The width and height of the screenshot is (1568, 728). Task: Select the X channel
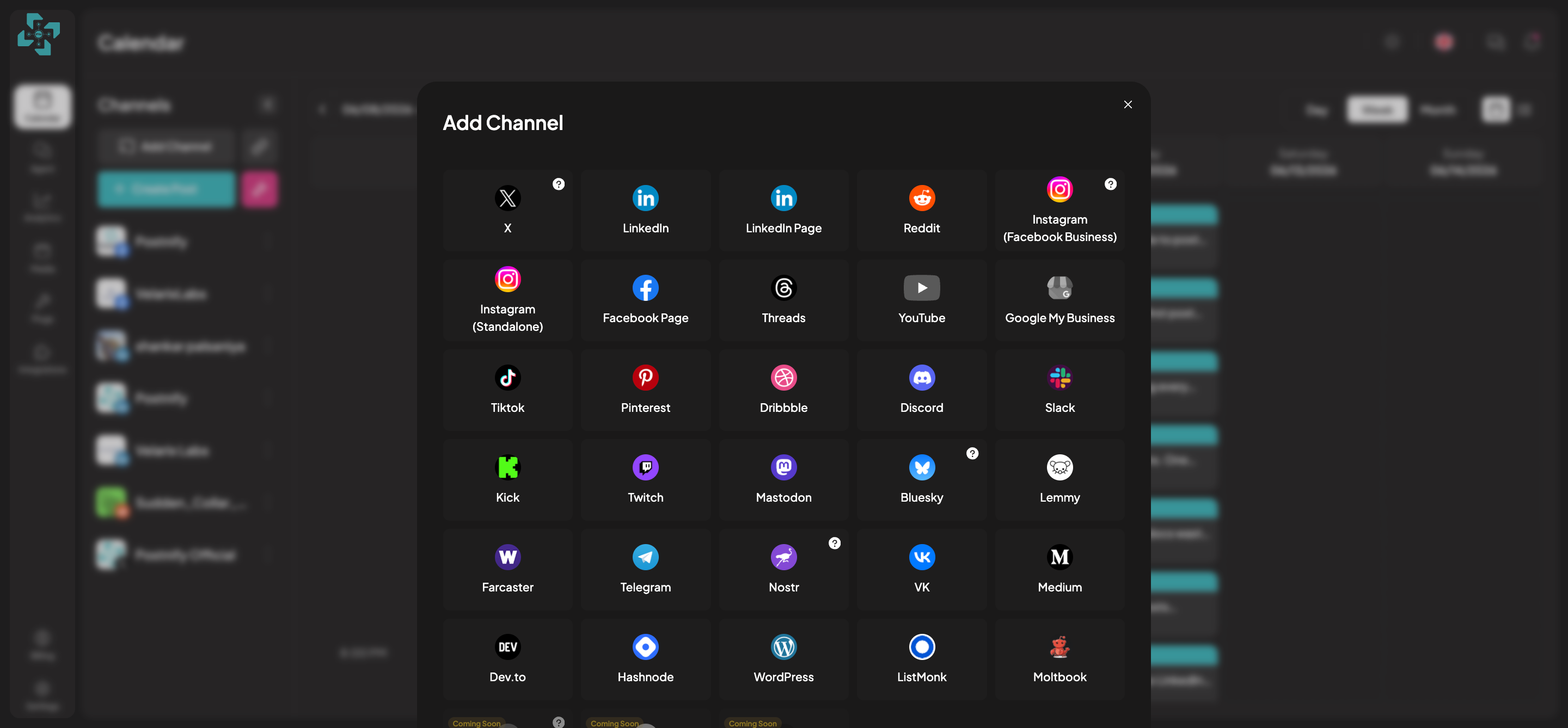507,210
